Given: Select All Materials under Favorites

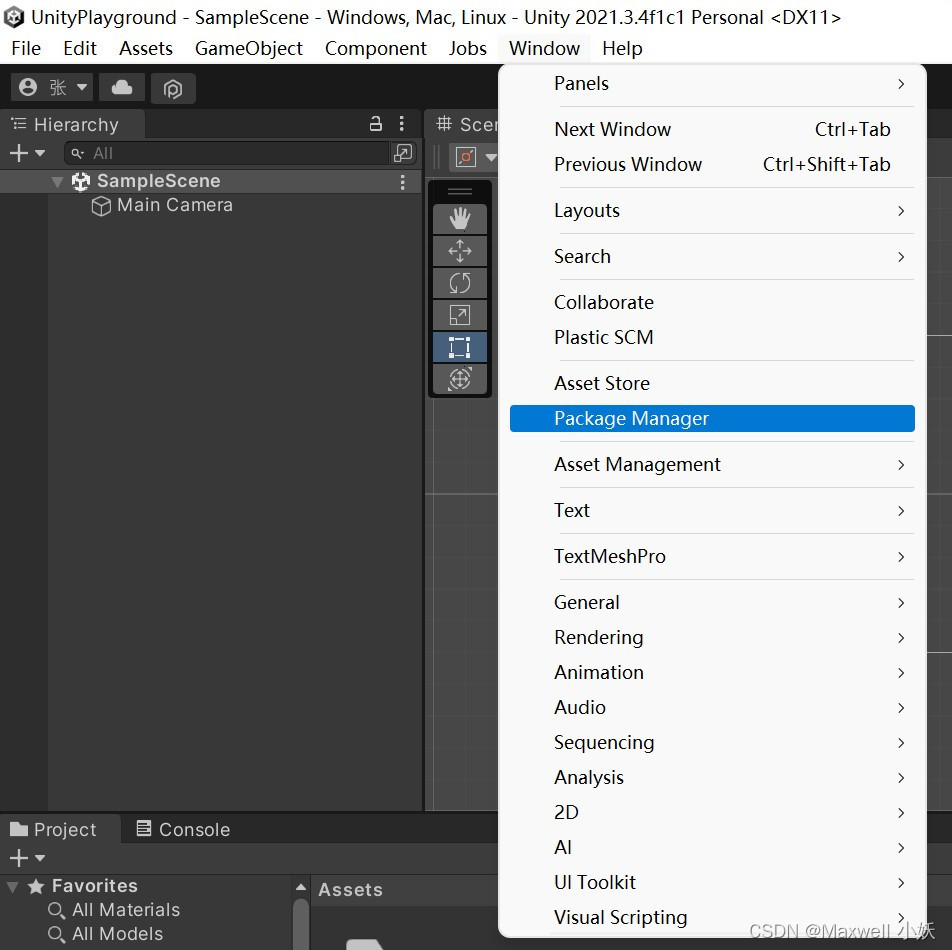Looking at the screenshot, I should (126, 910).
